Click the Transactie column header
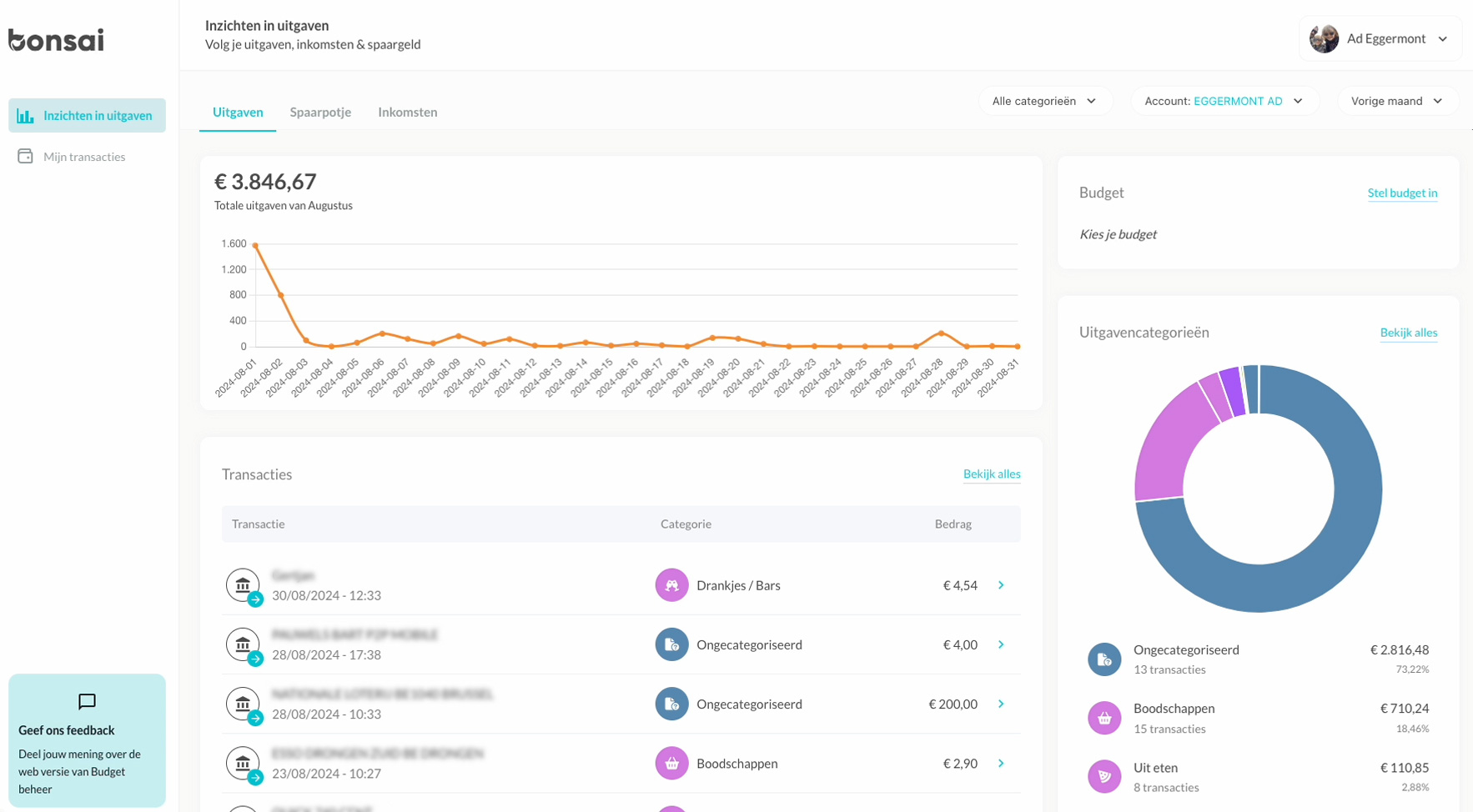The image size is (1473, 812). click(259, 524)
